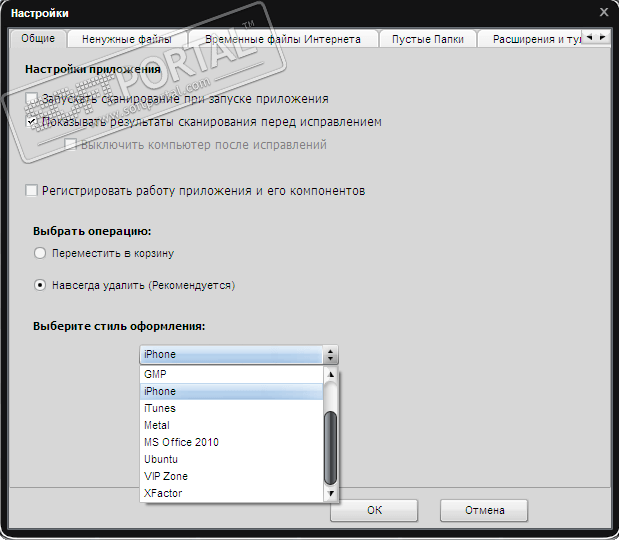Image resolution: width=619 pixels, height=540 pixels.
Task: Click the Отмена button
Action: (x=484, y=510)
